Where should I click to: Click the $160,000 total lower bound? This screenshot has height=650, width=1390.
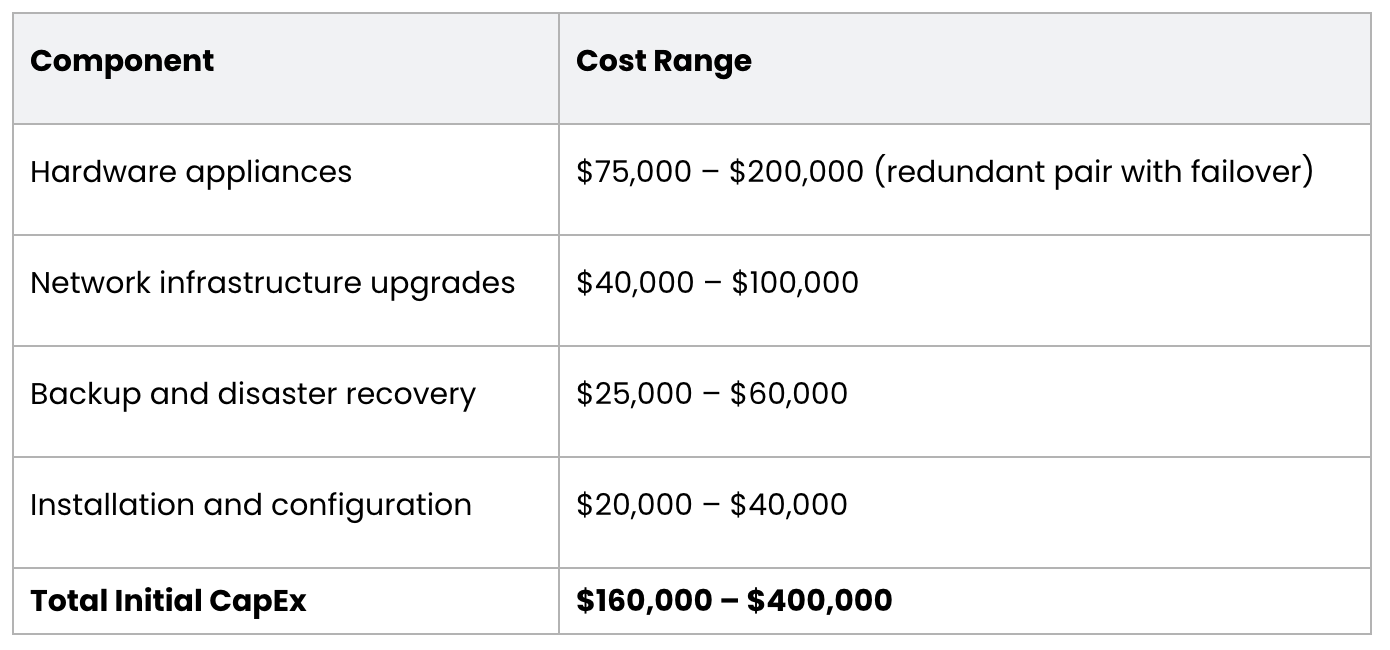click(x=644, y=600)
